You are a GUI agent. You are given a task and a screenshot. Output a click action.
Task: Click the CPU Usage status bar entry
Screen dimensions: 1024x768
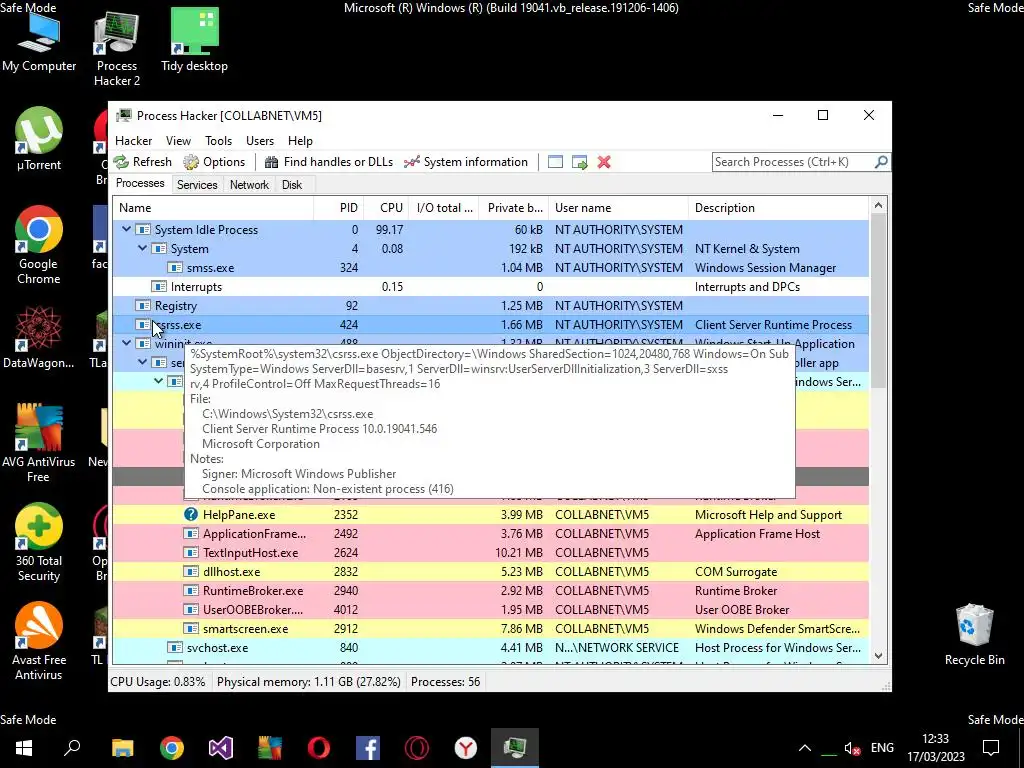157,682
